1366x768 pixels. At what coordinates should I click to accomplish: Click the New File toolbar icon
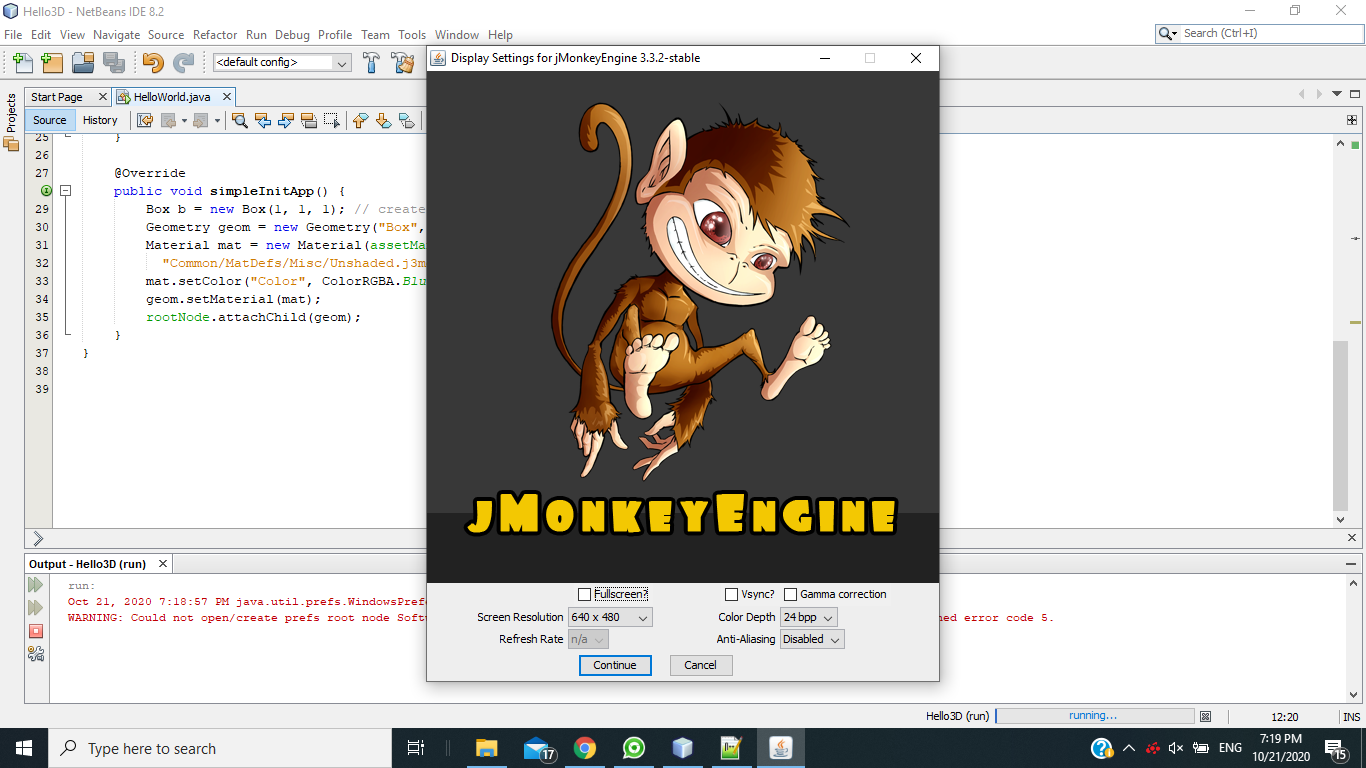click(22, 63)
